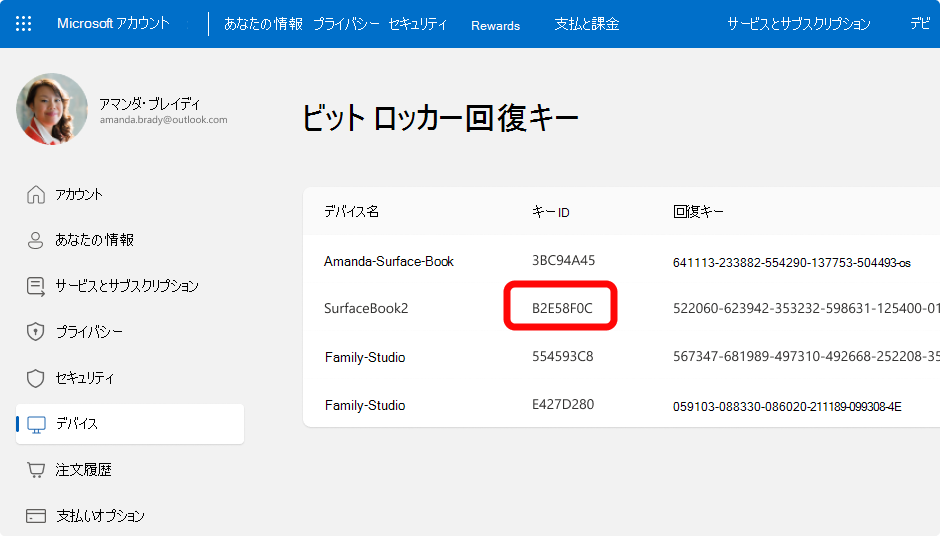Select セキュリティ in the sidebar
940x536 pixels.
(x=85, y=378)
